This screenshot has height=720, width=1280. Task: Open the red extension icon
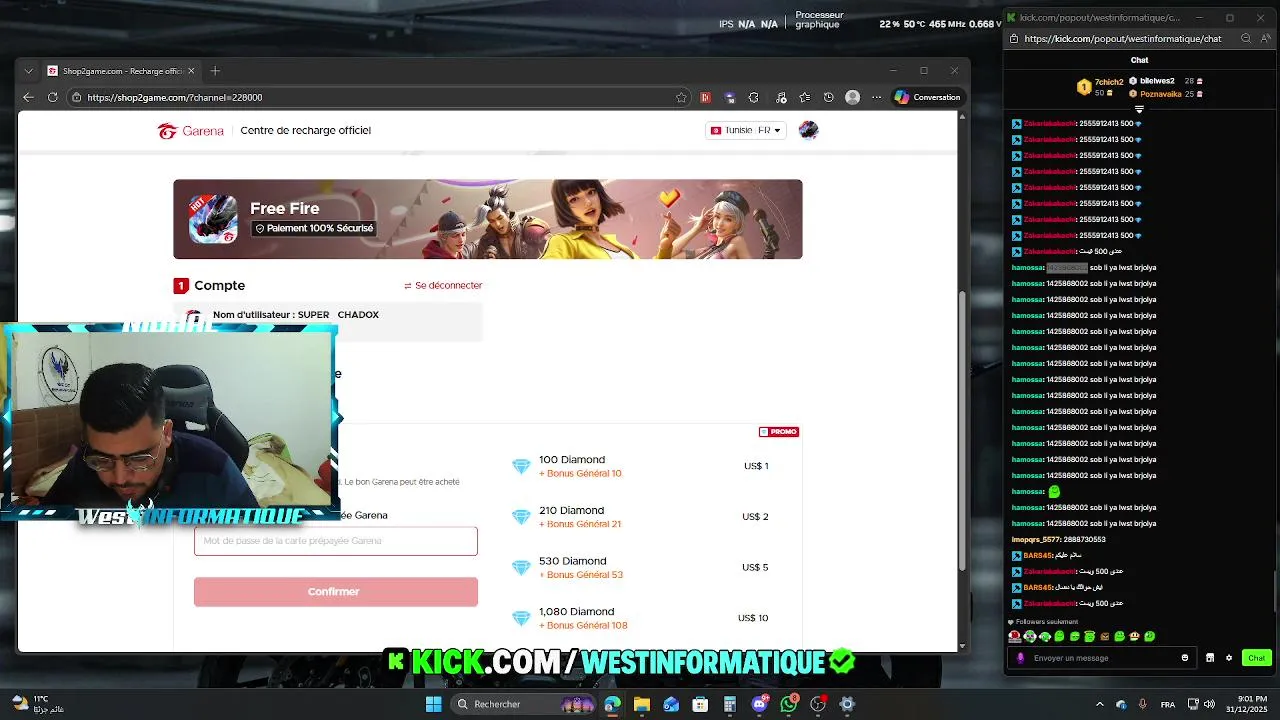point(705,97)
